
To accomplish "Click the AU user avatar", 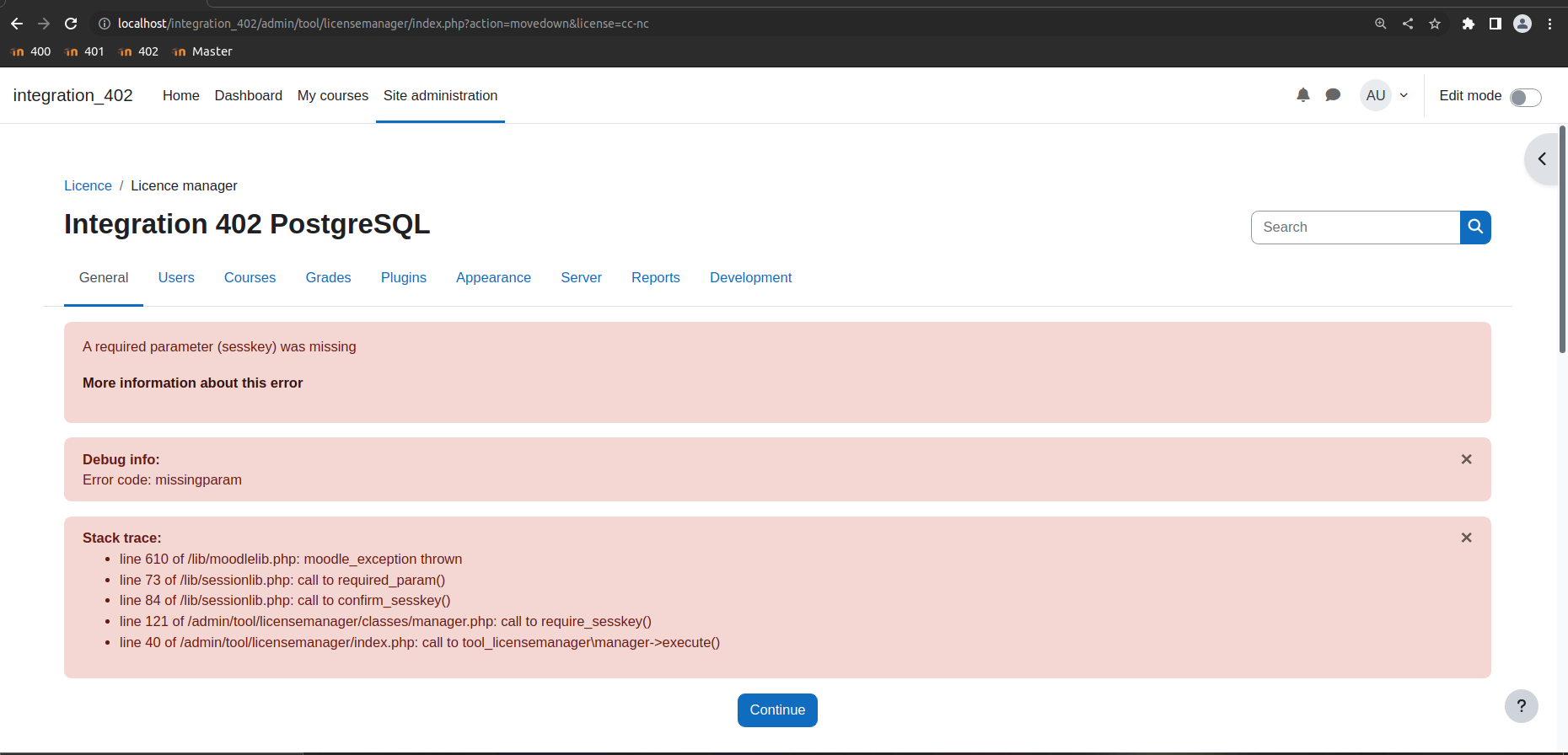I will click(x=1376, y=95).
